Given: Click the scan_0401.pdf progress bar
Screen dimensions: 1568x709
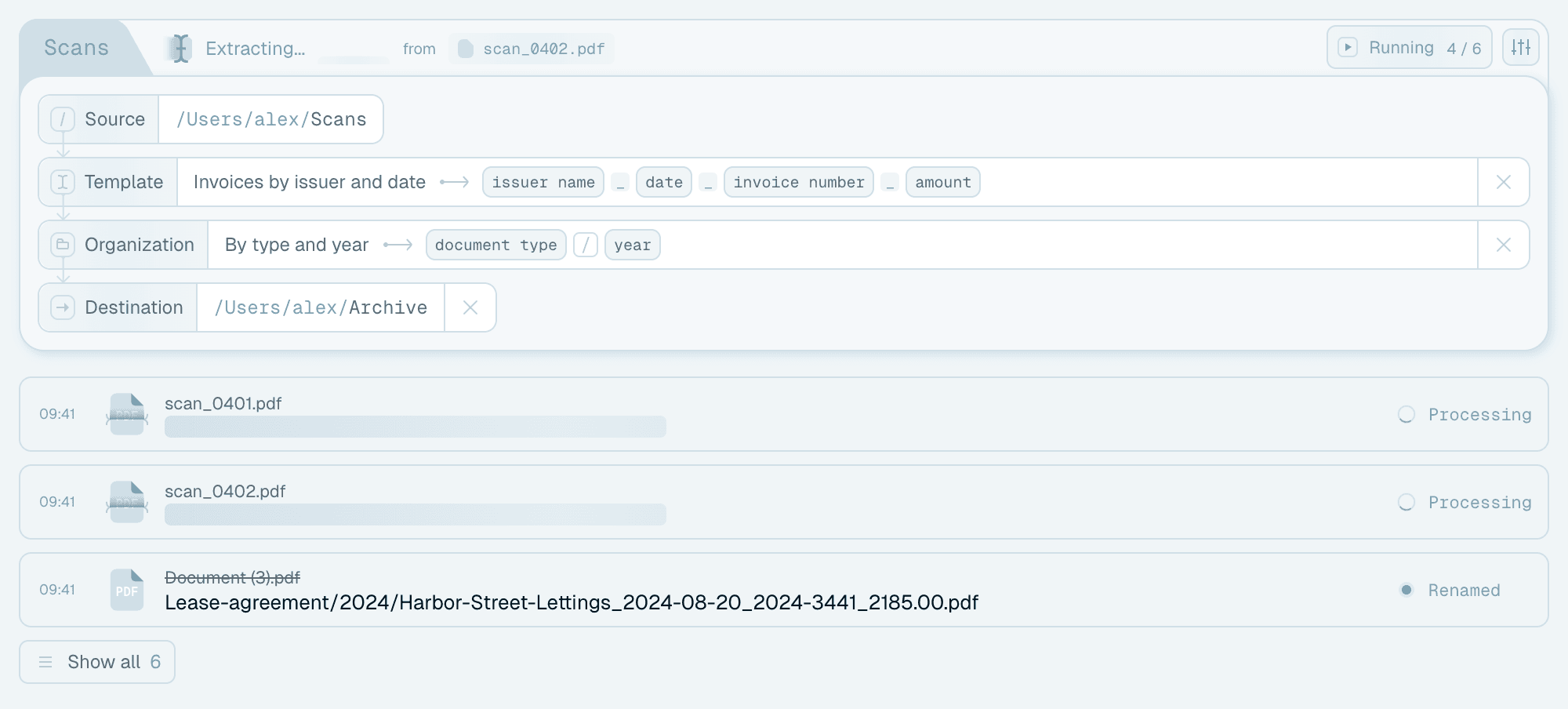Looking at the screenshot, I should pos(416,427).
